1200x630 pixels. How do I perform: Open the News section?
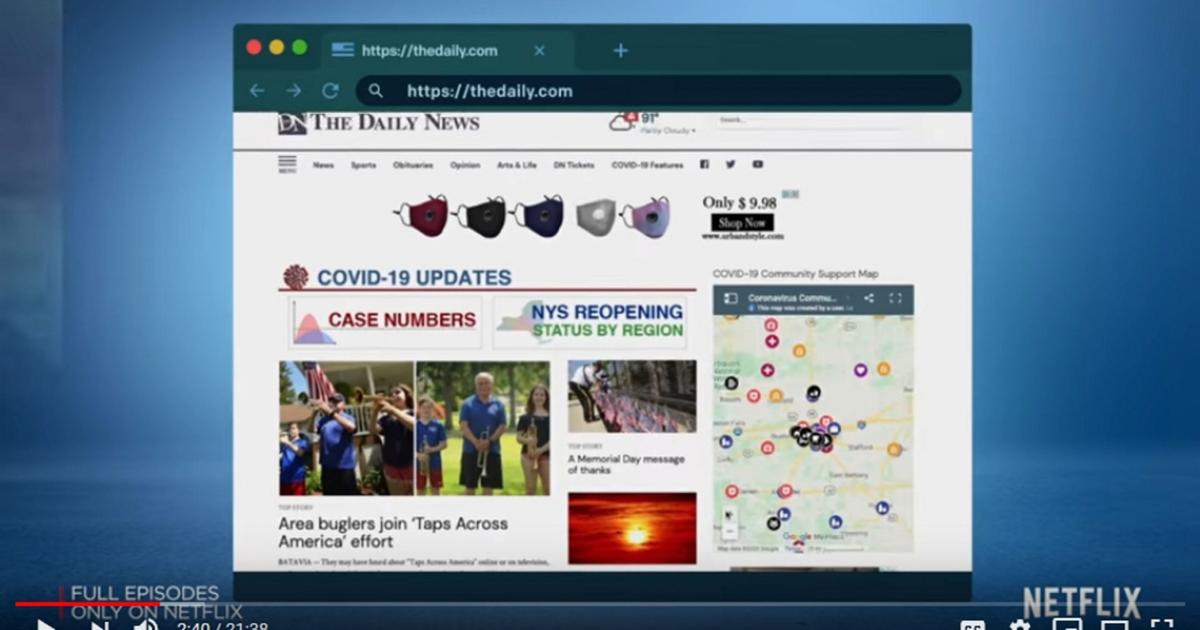[x=323, y=165]
